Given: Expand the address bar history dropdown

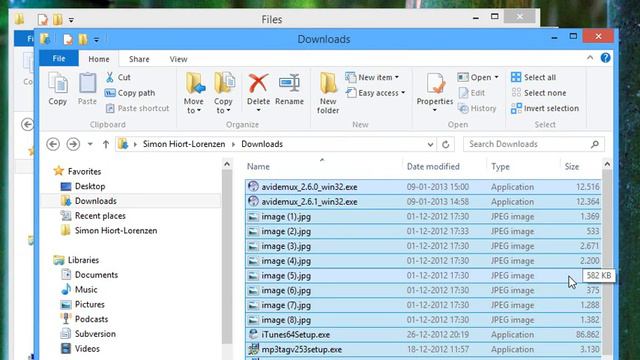Looking at the screenshot, I should coord(430,144).
